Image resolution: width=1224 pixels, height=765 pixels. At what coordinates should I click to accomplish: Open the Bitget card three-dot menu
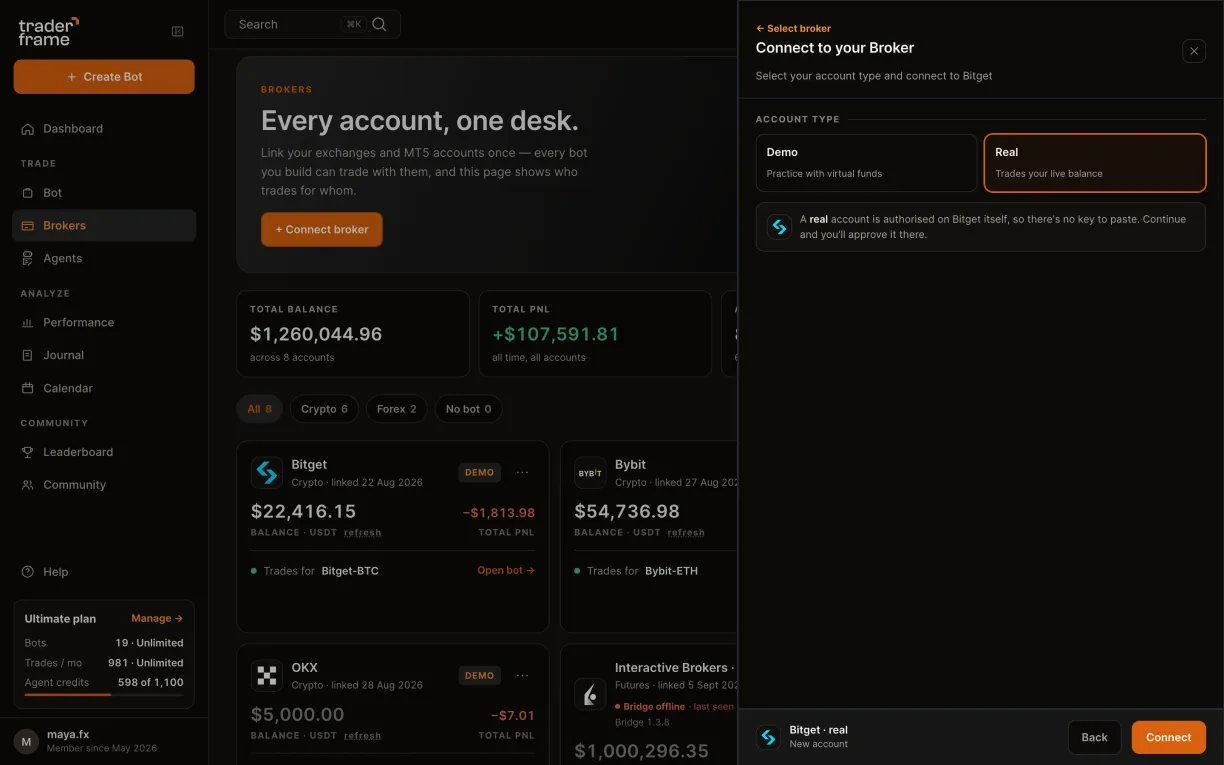tap(522, 473)
